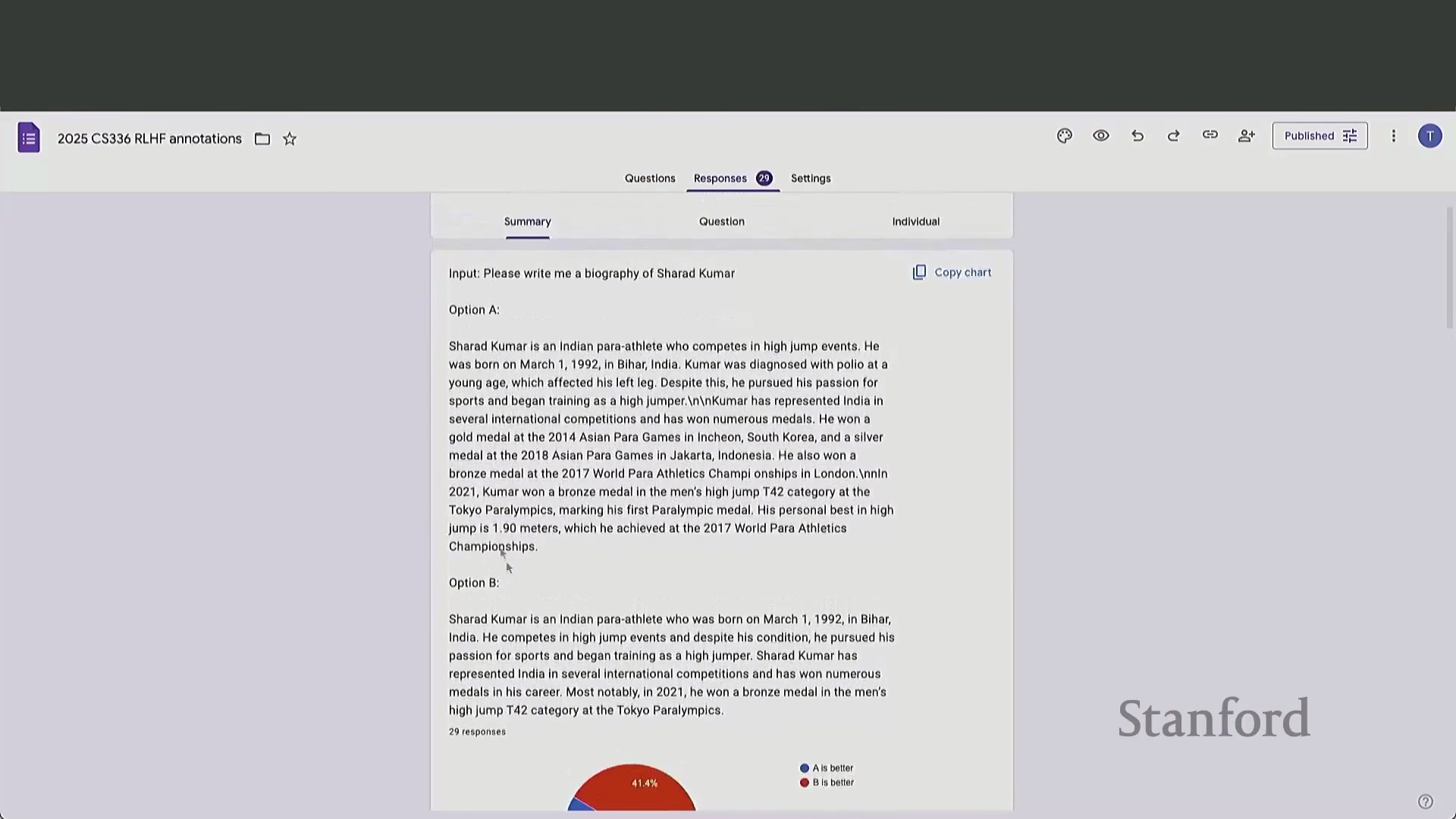This screenshot has height=819, width=1456.
Task: Copy the responder link icon
Action: tap(1210, 135)
